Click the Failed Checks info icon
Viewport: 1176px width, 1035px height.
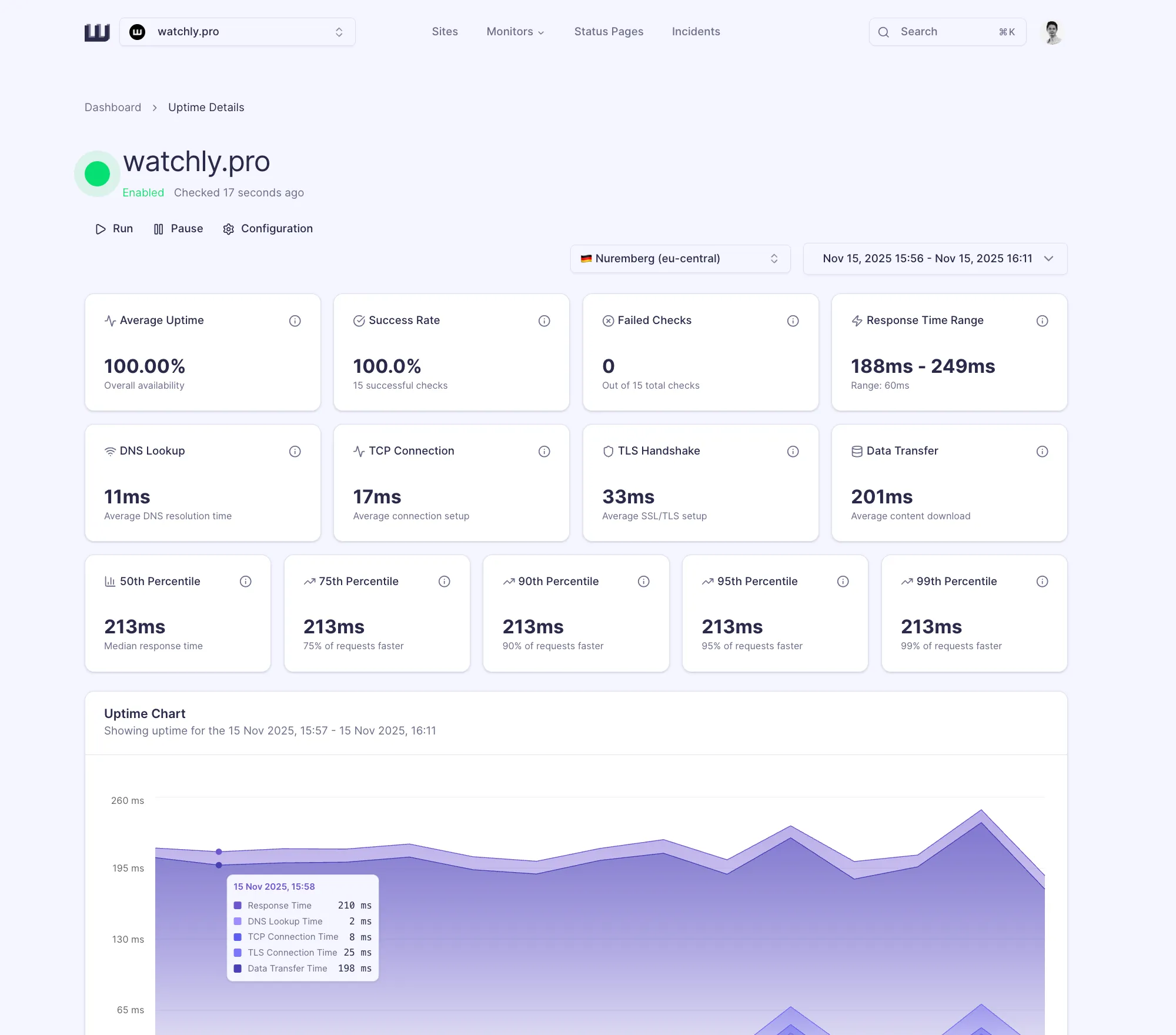pyautogui.click(x=793, y=321)
